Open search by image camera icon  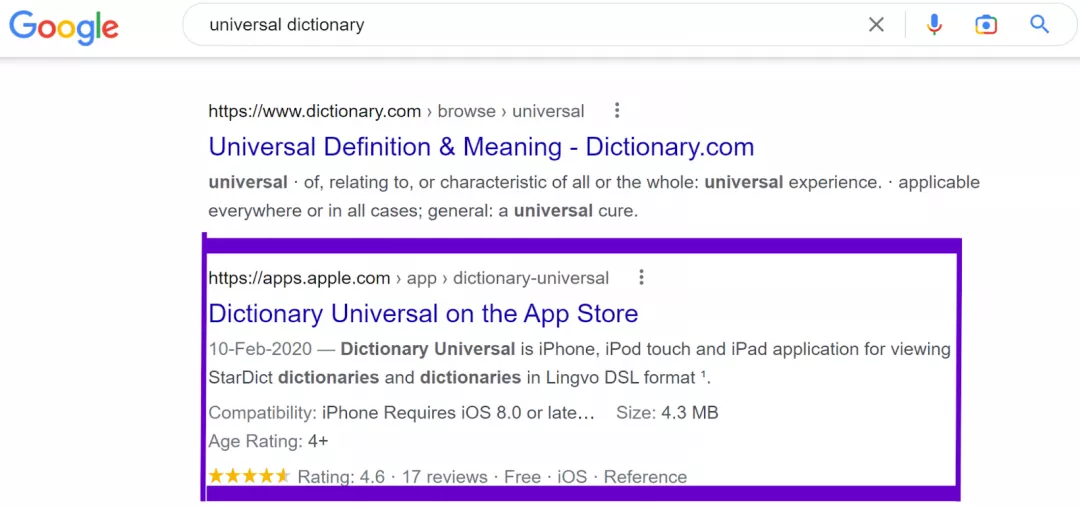[x=986, y=25]
